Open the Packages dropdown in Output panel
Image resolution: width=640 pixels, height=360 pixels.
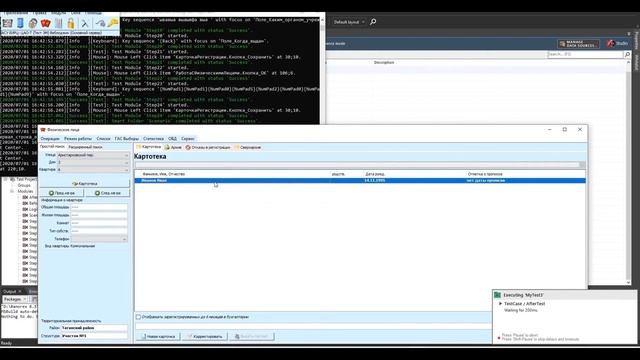tap(16, 299)
